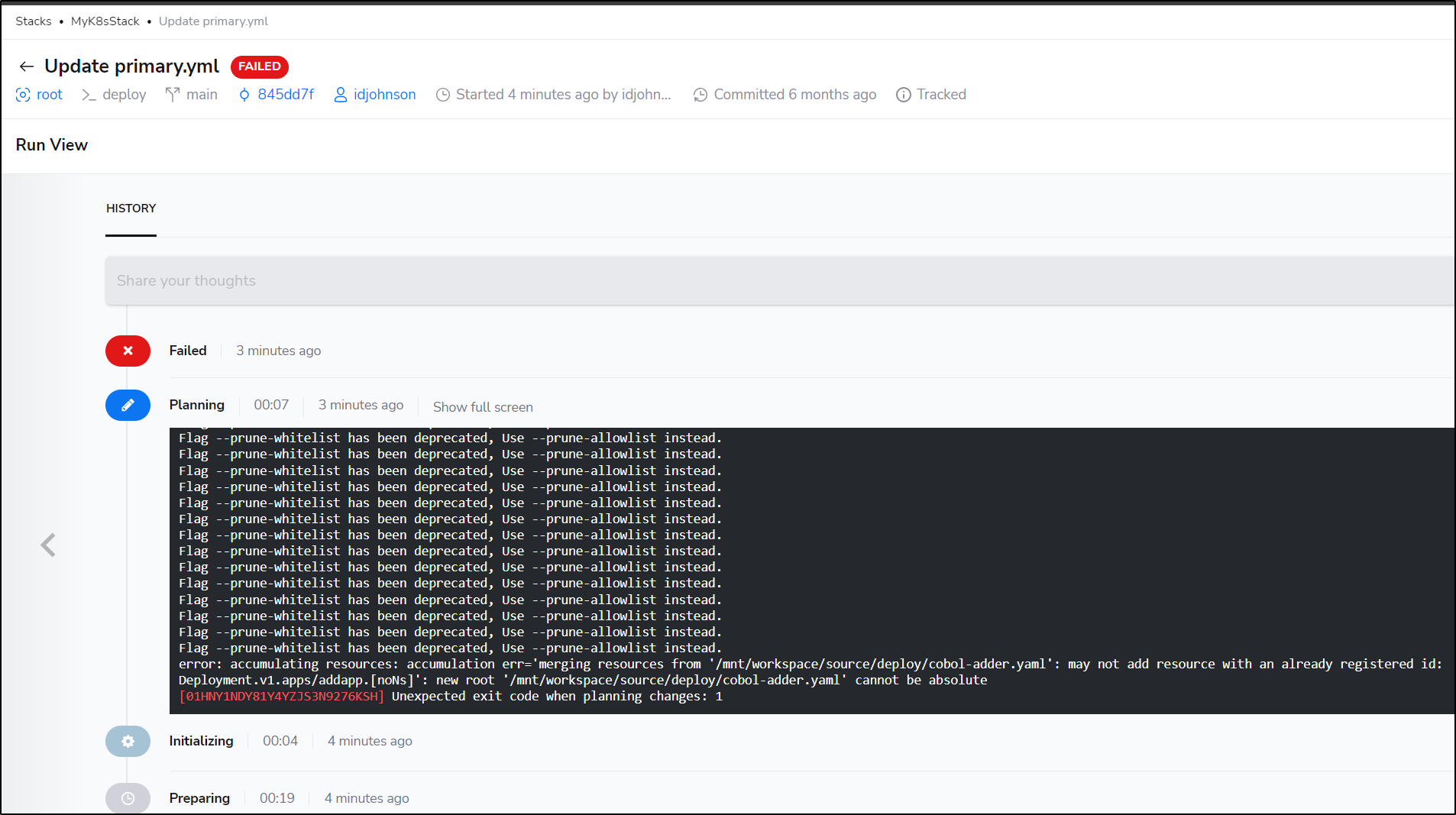Viewport: 1456px width, 815px height.
Task: Click the clock icon beside Started 4 minutes ago
Action: pos(443,95)
